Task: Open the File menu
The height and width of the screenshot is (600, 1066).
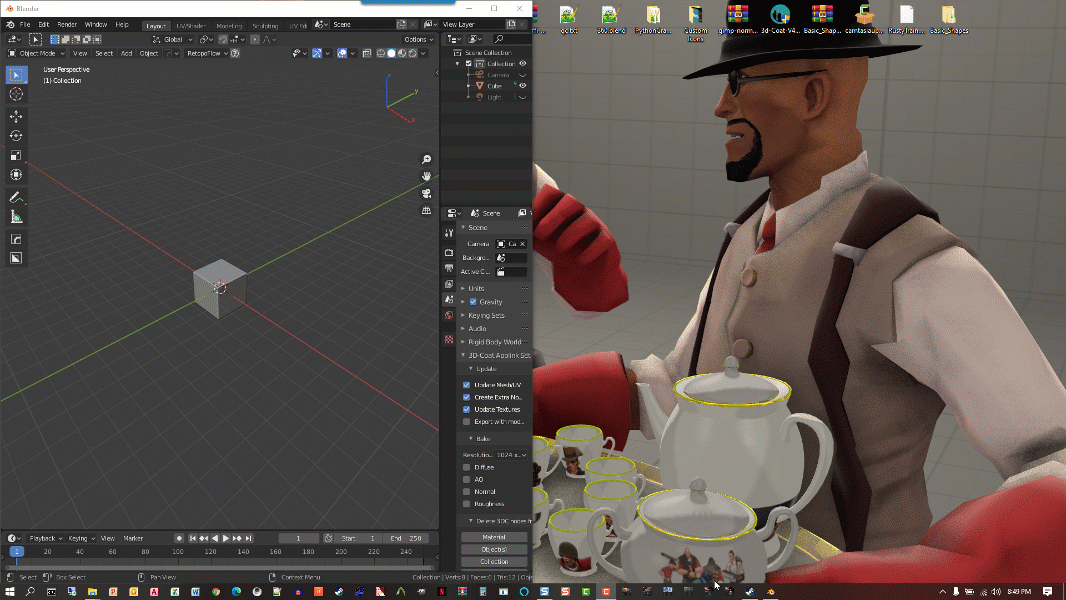Action: 25,24
